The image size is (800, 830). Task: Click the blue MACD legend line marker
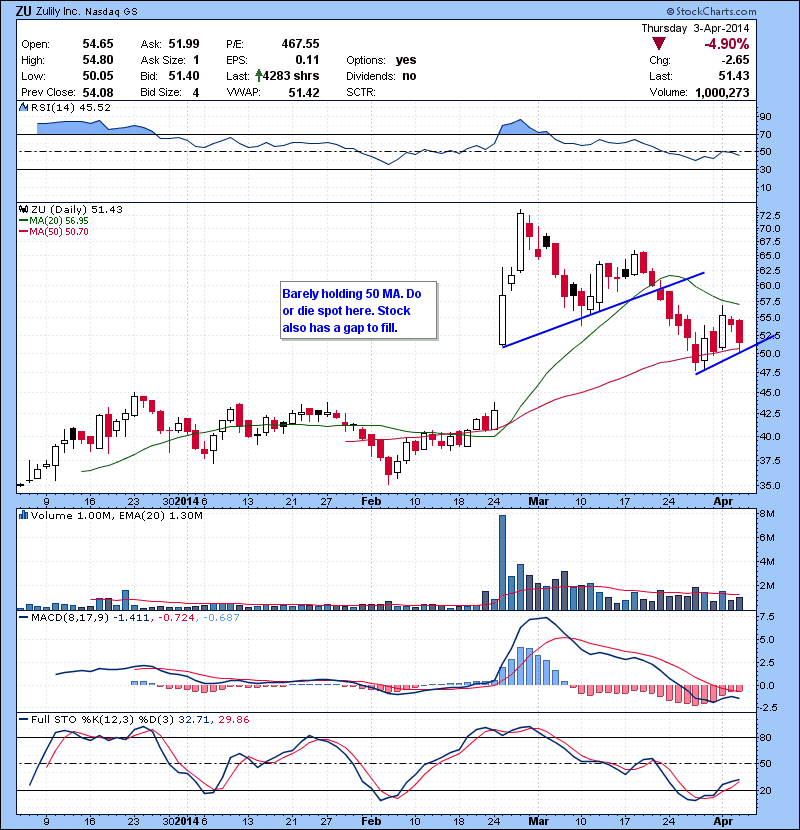[x=23, y=617]
